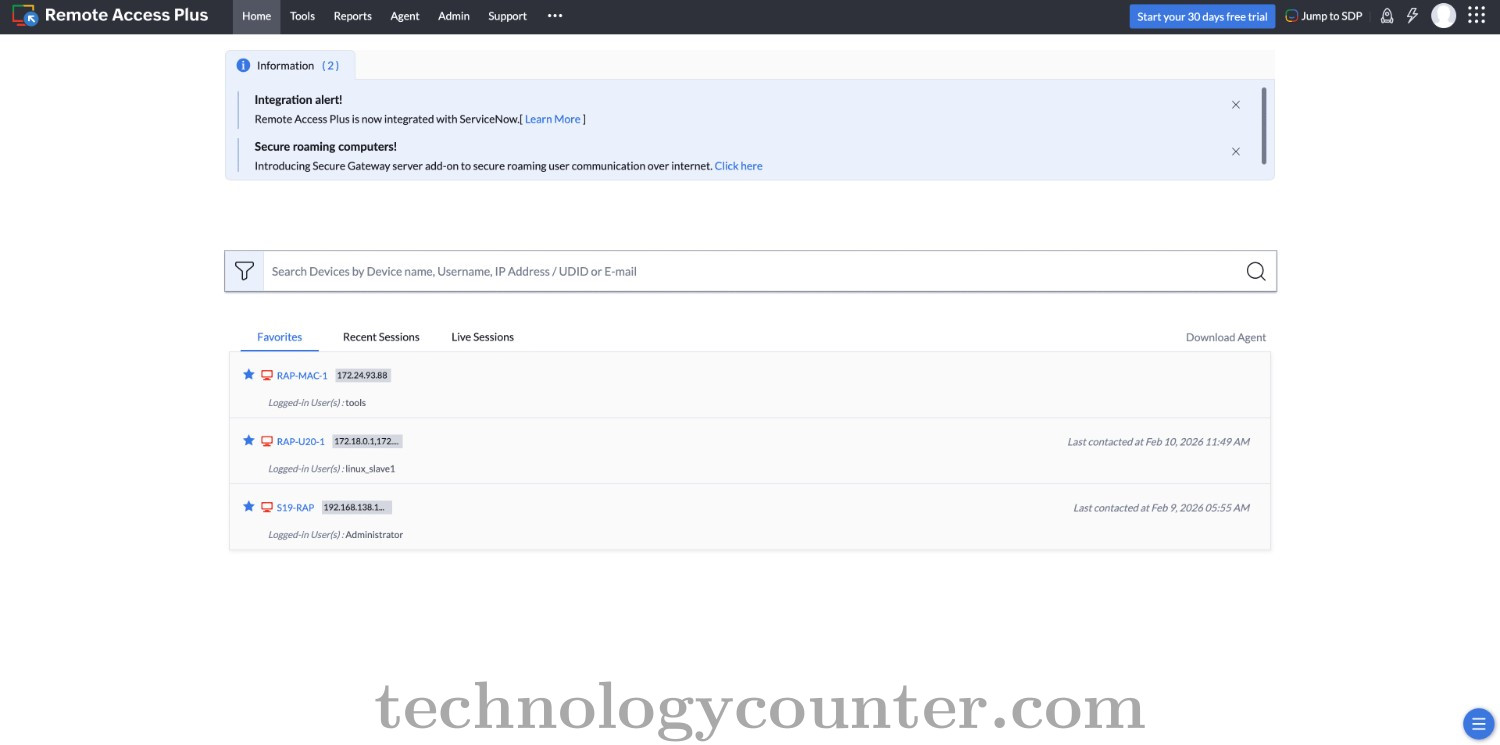Remove S19-RAP from favorites using star
Viewport: 1500px width, 745px height.
(x=249, y=507)
